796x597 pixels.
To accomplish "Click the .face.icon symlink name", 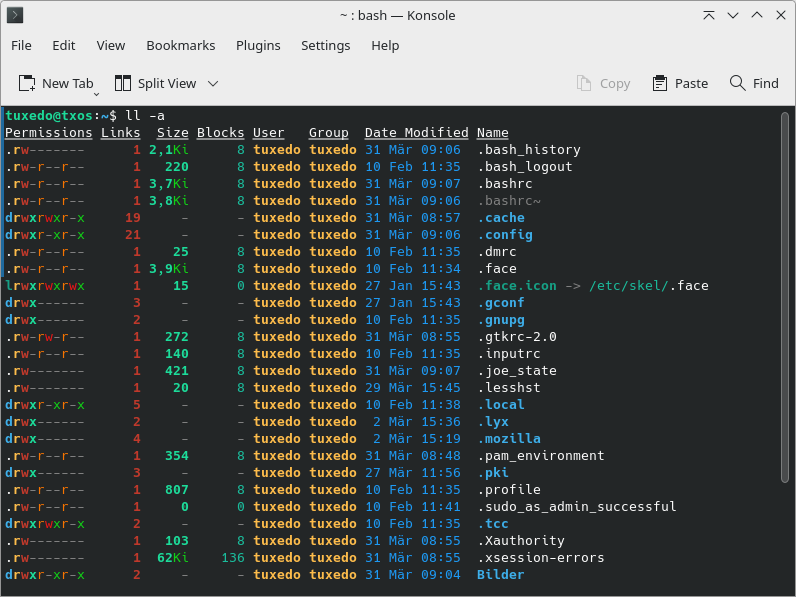I will 517,286.
